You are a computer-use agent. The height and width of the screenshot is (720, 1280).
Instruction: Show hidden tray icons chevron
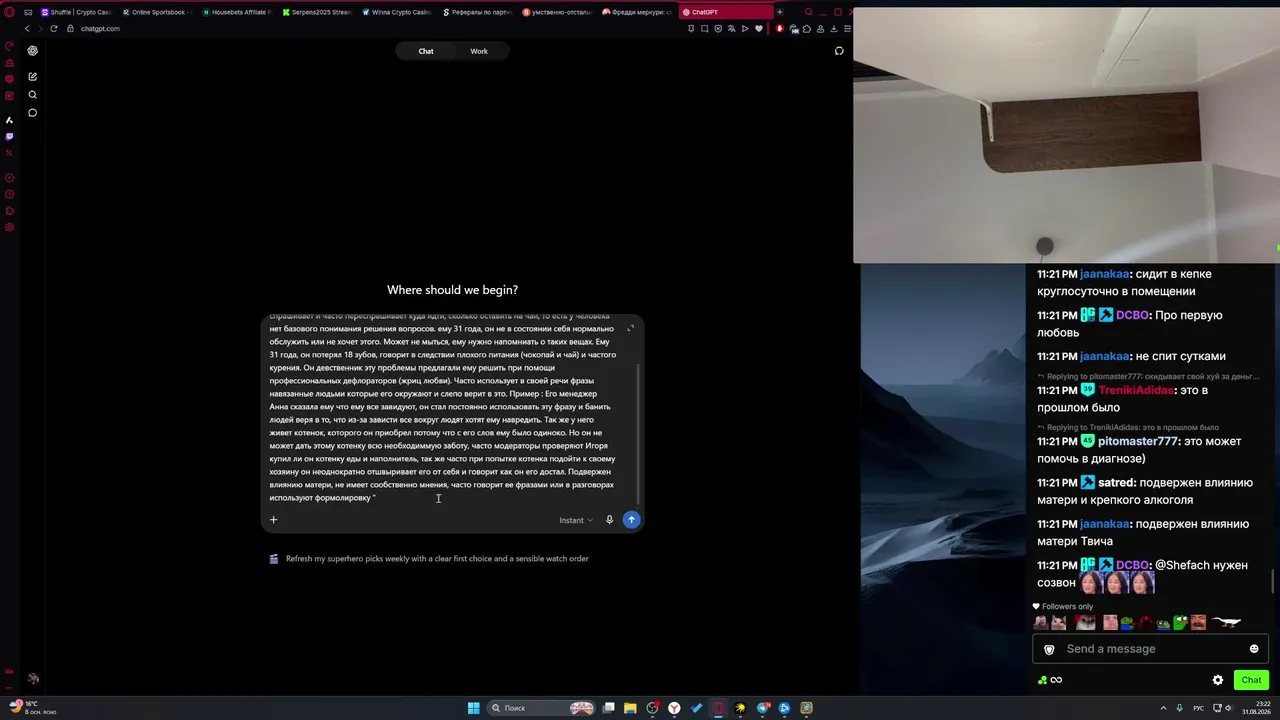(x=1163, y=708)
